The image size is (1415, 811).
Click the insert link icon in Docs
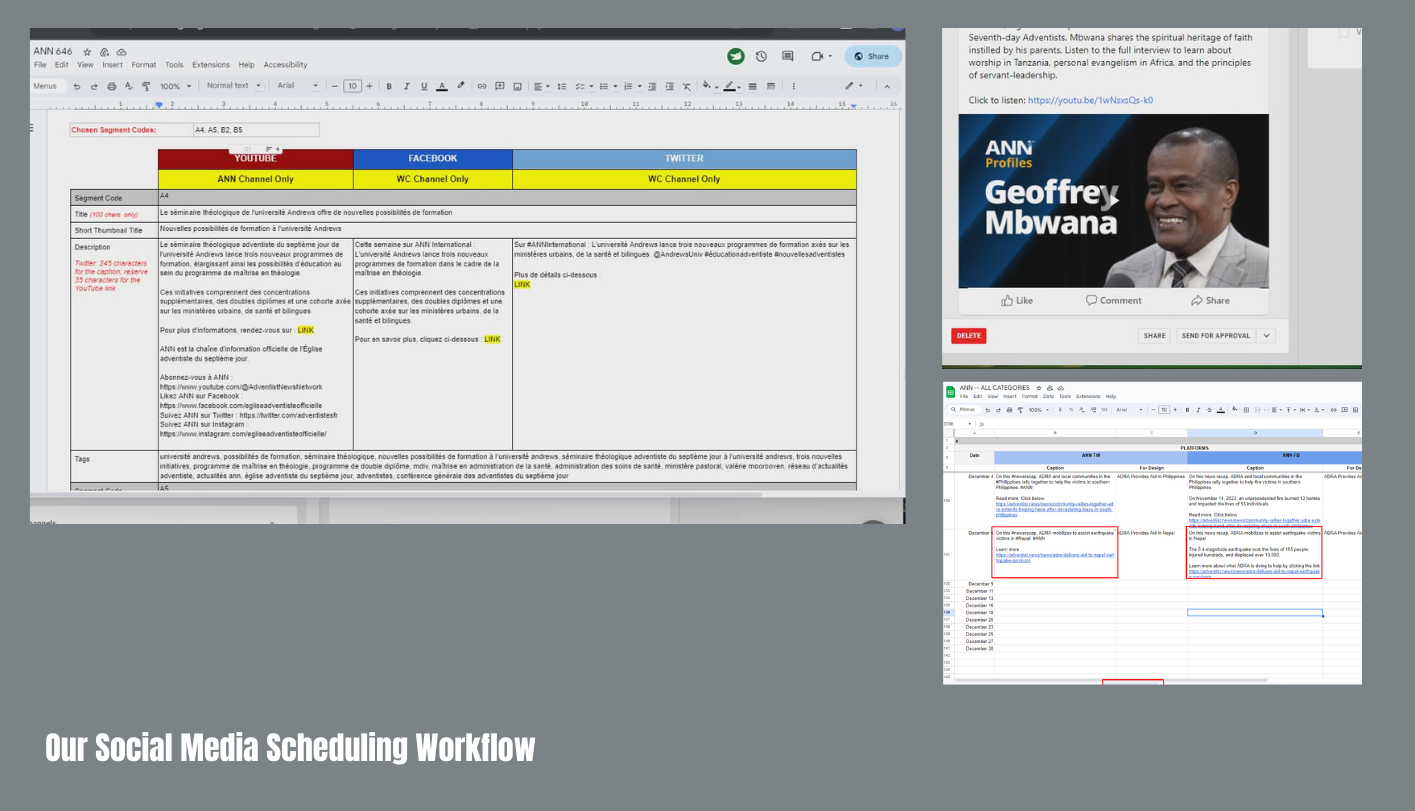482,86
